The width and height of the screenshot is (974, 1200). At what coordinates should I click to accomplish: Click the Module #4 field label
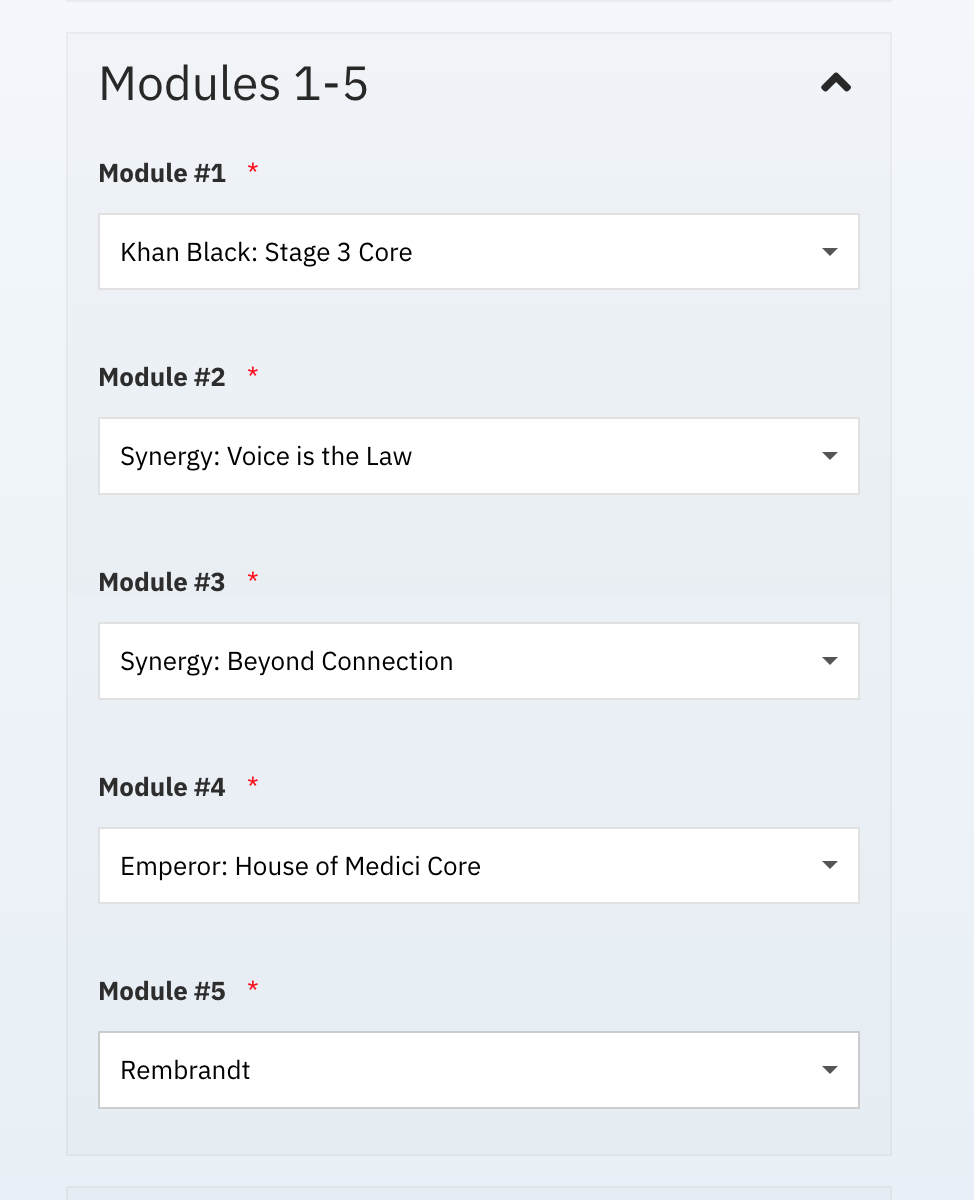[x=162, y=787]
